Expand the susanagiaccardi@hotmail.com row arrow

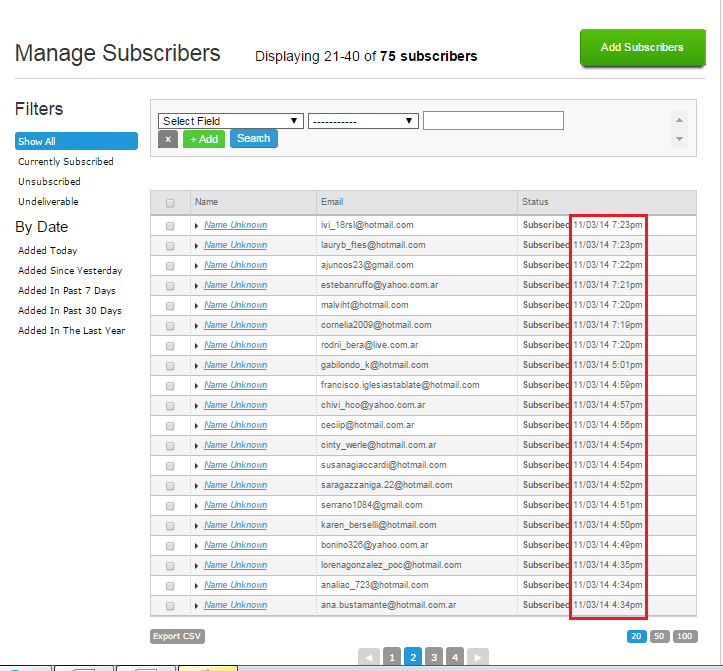click(x=196, y=466)
